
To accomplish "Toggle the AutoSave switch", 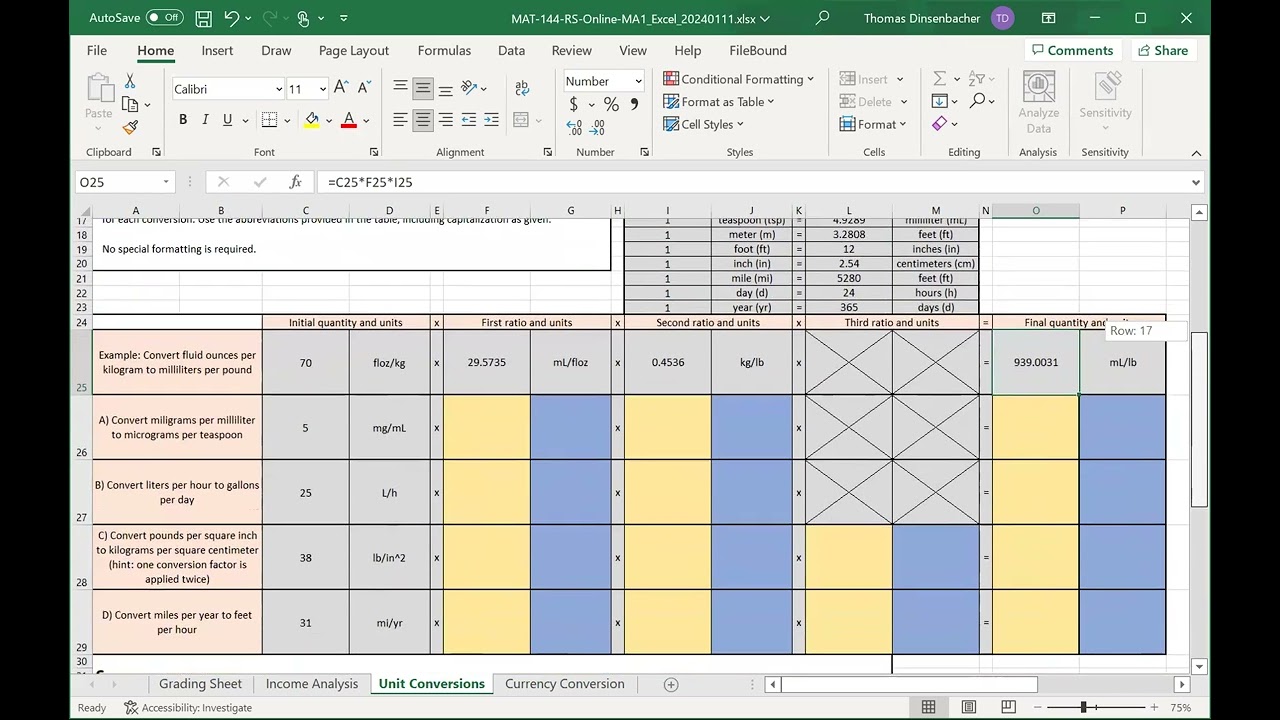I will (x=164, y=18).
